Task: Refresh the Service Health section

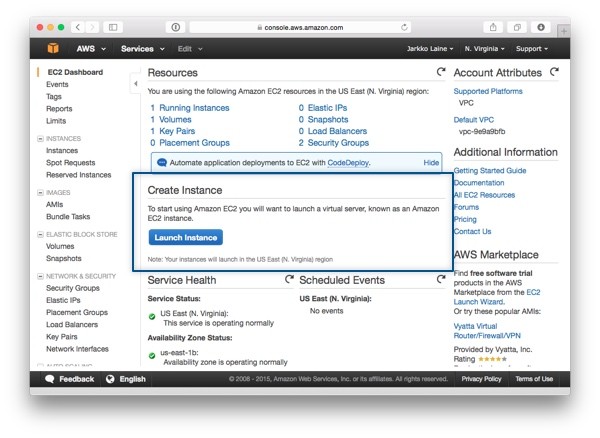Action: (x=289, y=279)
